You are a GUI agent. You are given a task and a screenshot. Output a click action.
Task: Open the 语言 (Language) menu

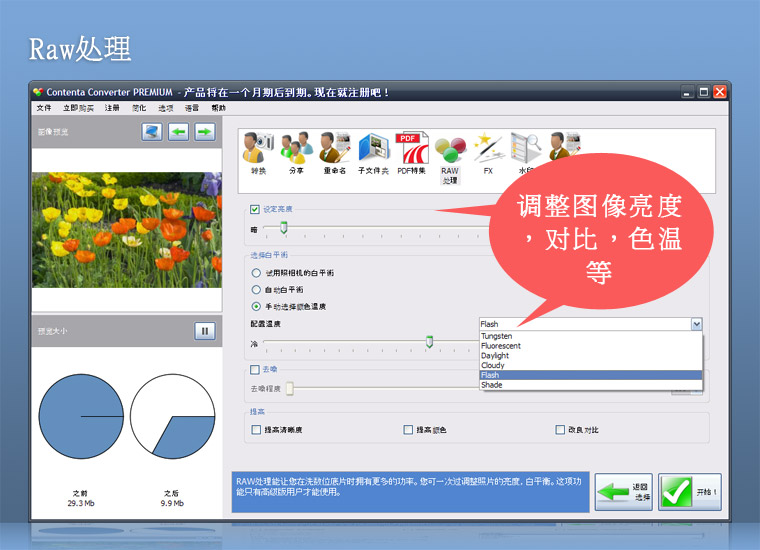tap(192, 108)
